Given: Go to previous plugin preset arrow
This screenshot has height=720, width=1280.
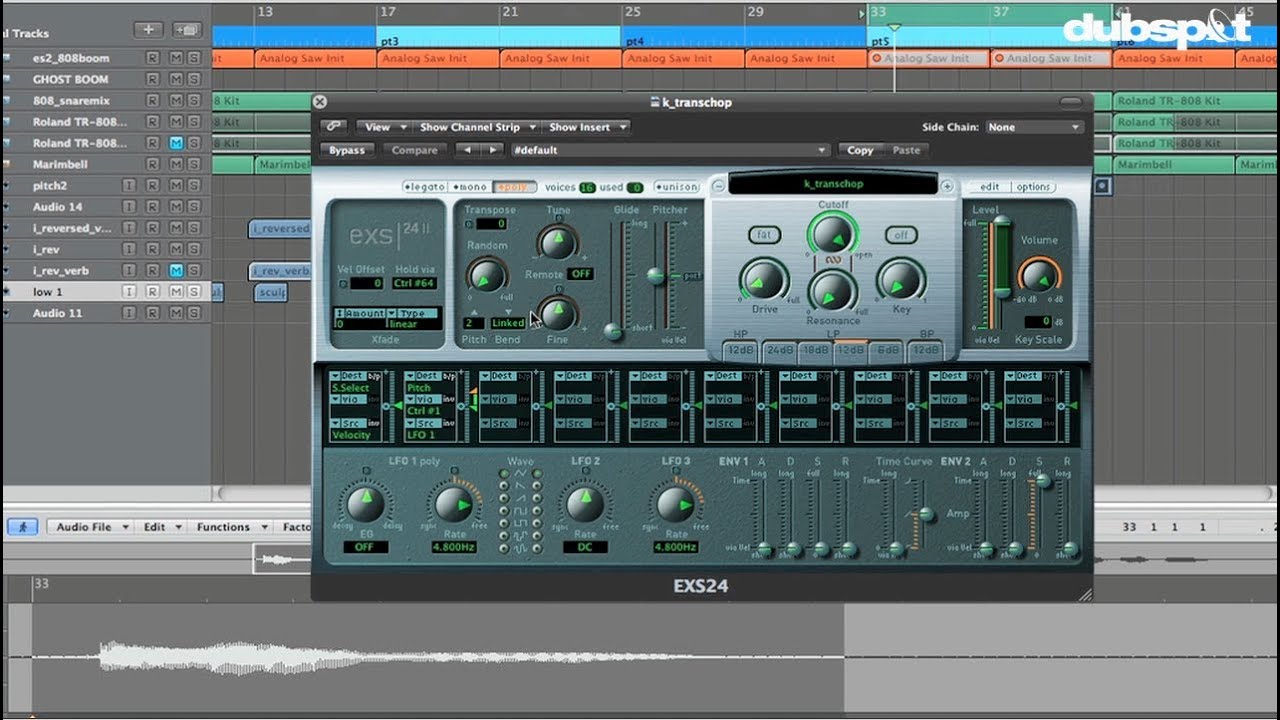Looking at the screenshot, I should click(x=466, y=150).
